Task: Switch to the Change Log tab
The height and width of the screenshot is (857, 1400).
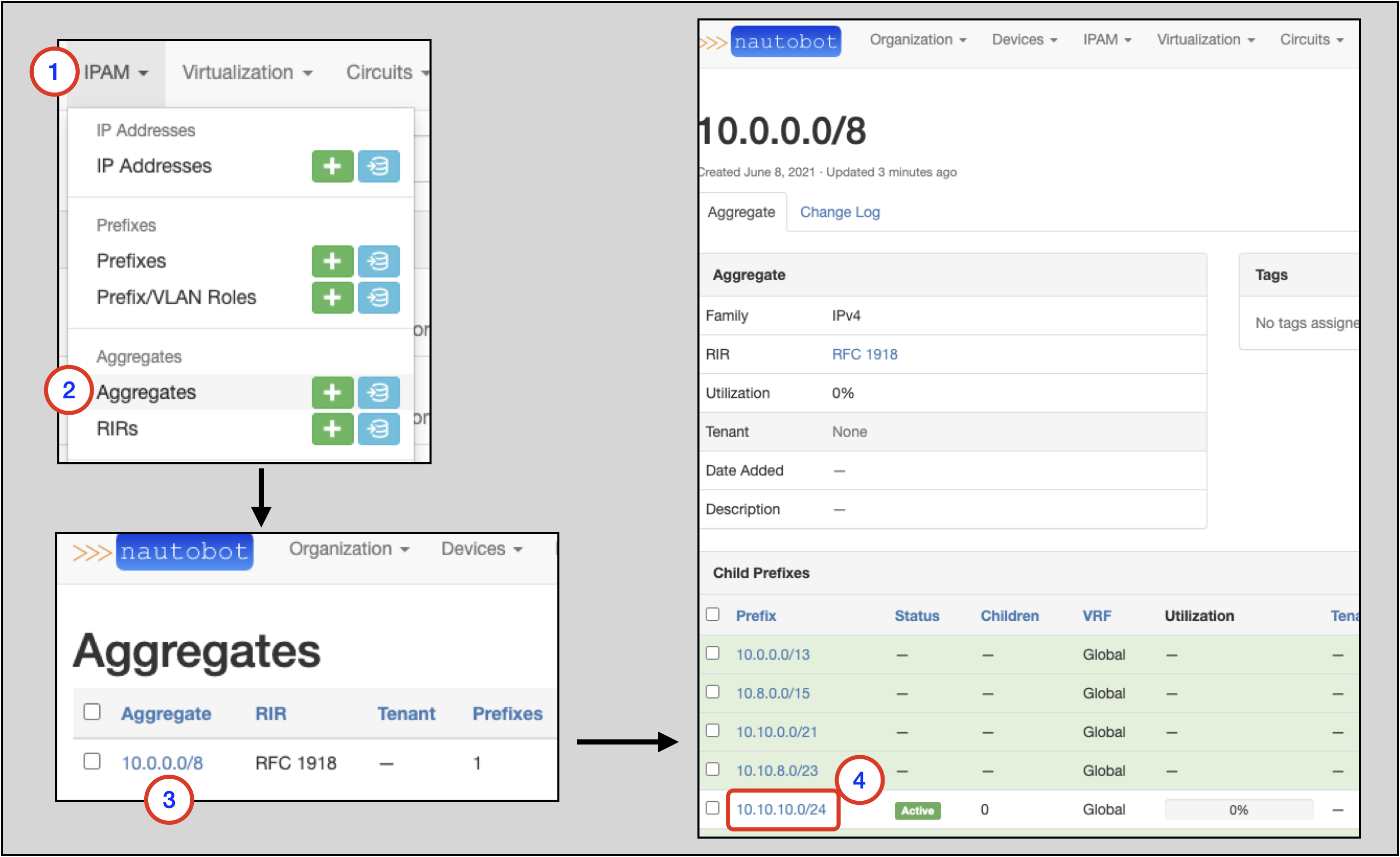Action: click(x=839, y=212)
